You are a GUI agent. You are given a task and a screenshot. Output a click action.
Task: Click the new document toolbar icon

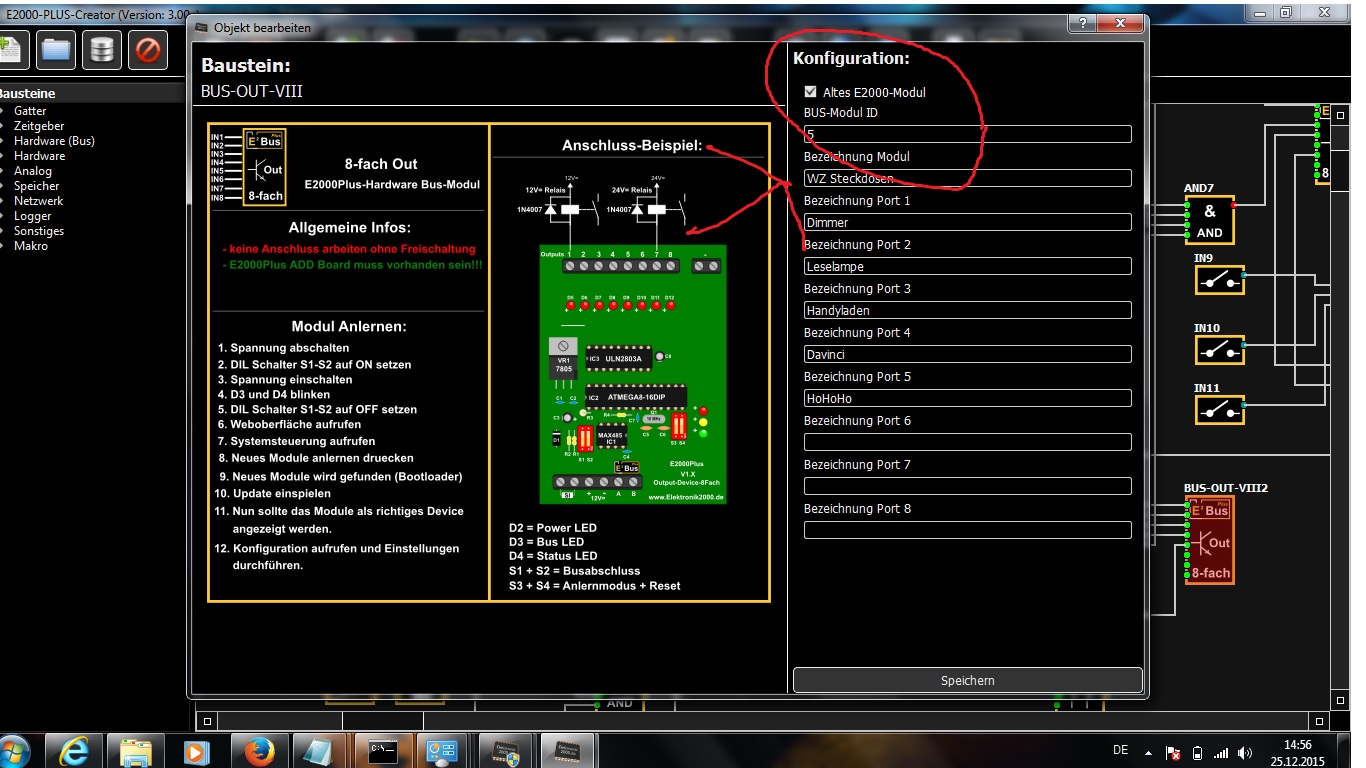[x=12, y=49]
